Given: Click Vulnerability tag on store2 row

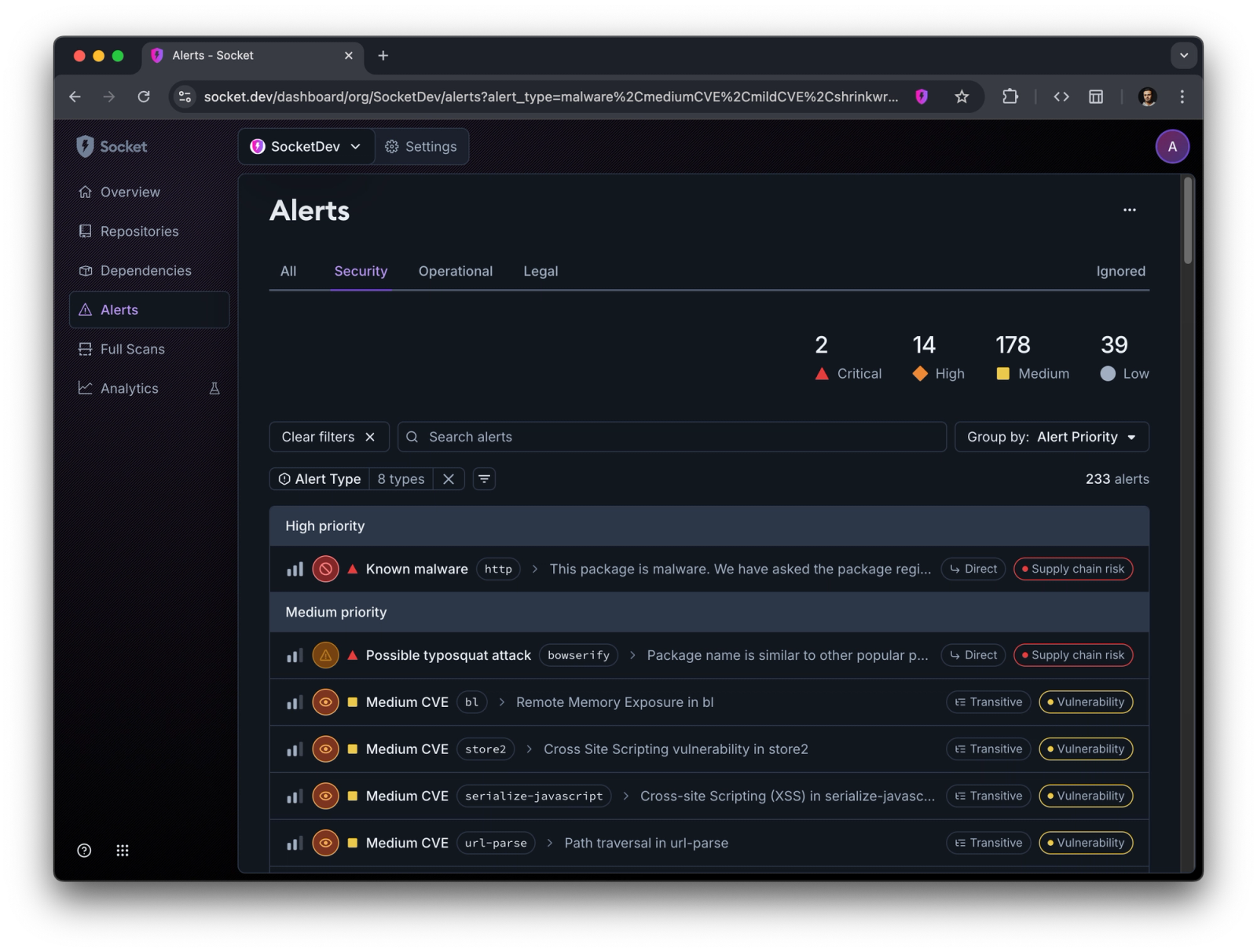Looking at the screenshot, I should pyautogui.click(x=1086, y=749).
